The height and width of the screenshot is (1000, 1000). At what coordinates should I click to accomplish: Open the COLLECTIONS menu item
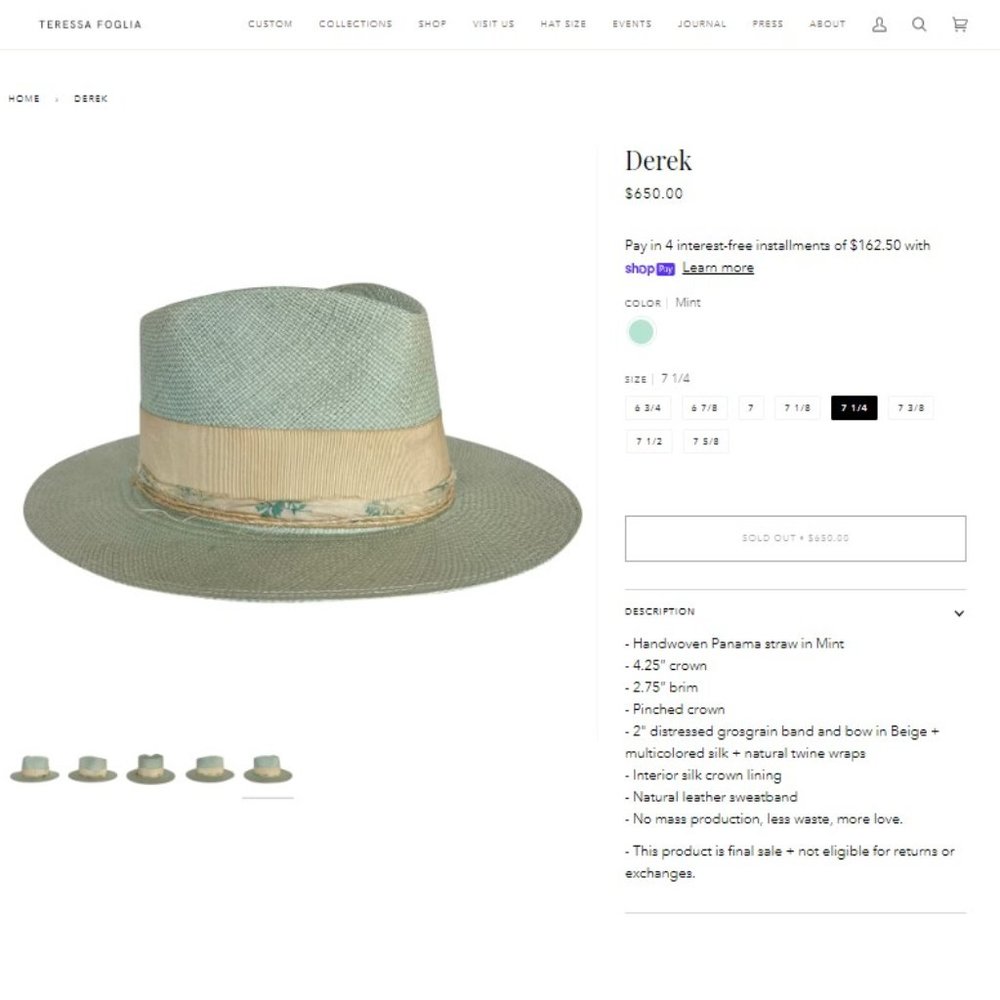click(355, 24)
